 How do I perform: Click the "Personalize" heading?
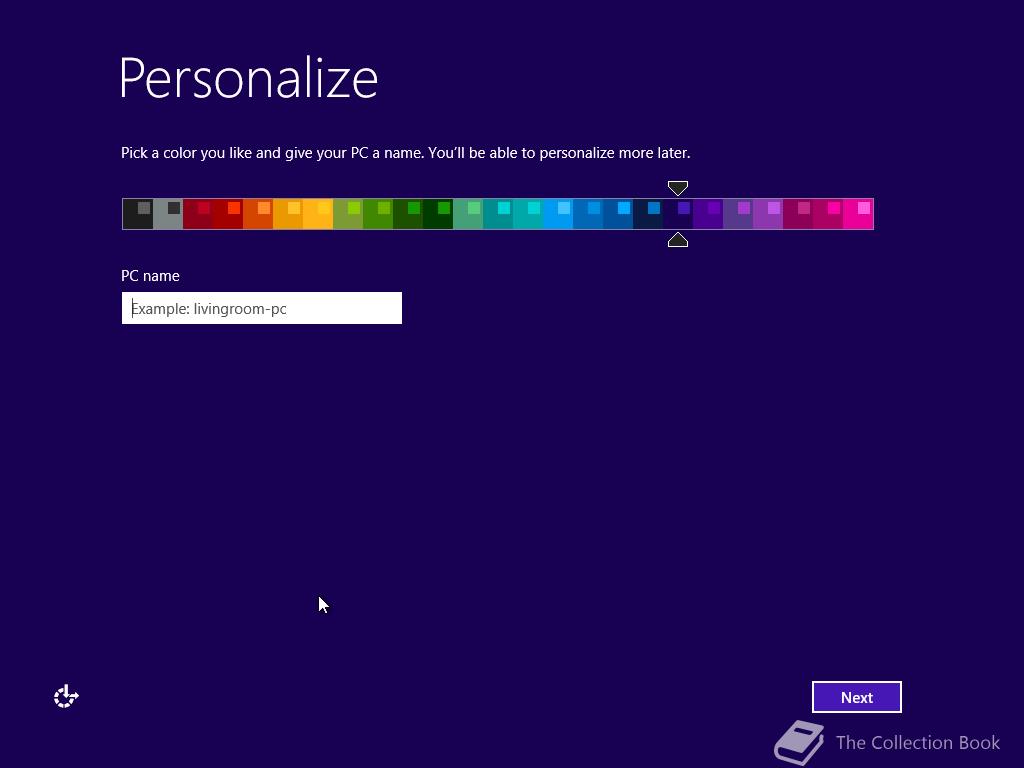pos(249,79)
